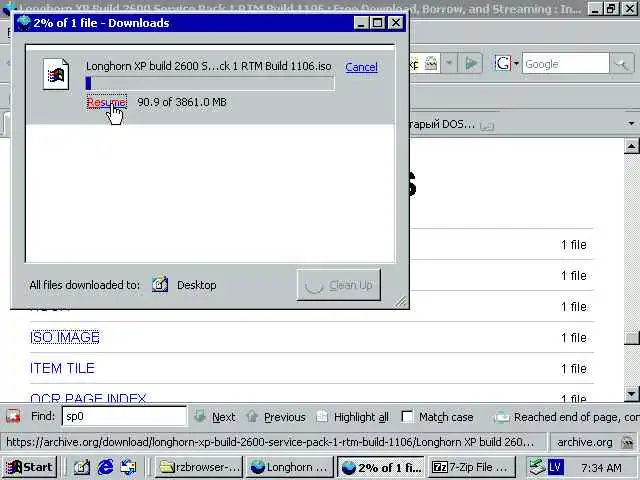Screen dimensions: 640x480
Task: Minimize the Downloads window
Action: click(x=361, y=23)
